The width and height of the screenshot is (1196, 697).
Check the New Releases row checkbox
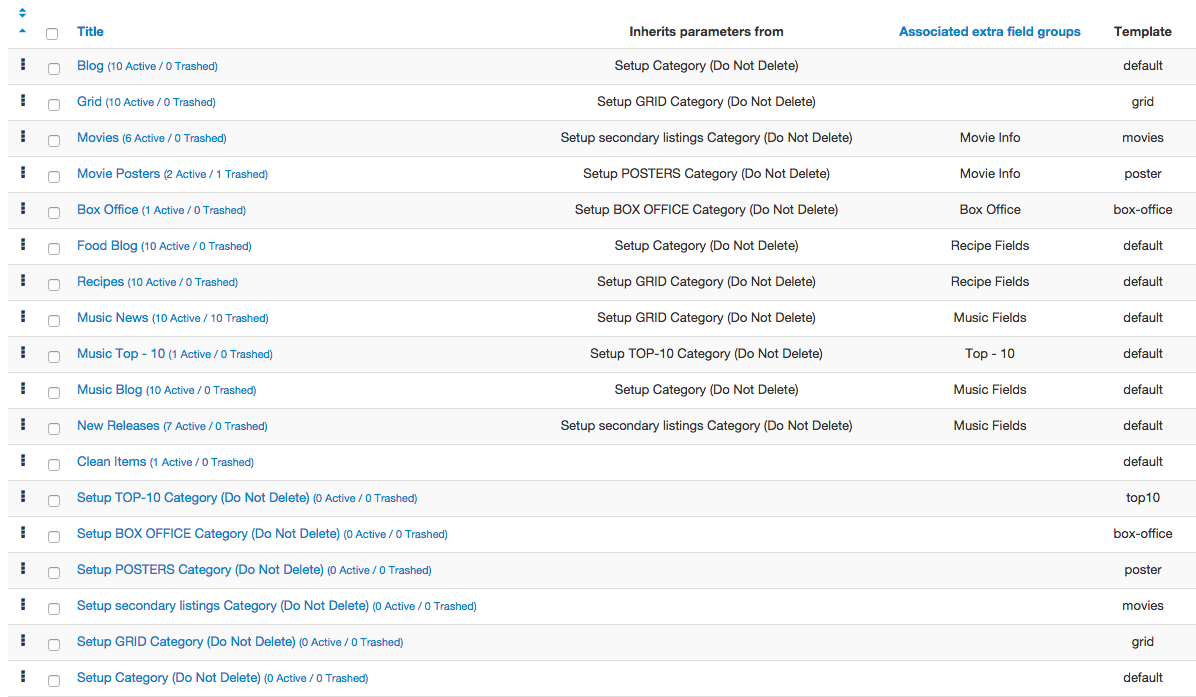pos(53,429)
